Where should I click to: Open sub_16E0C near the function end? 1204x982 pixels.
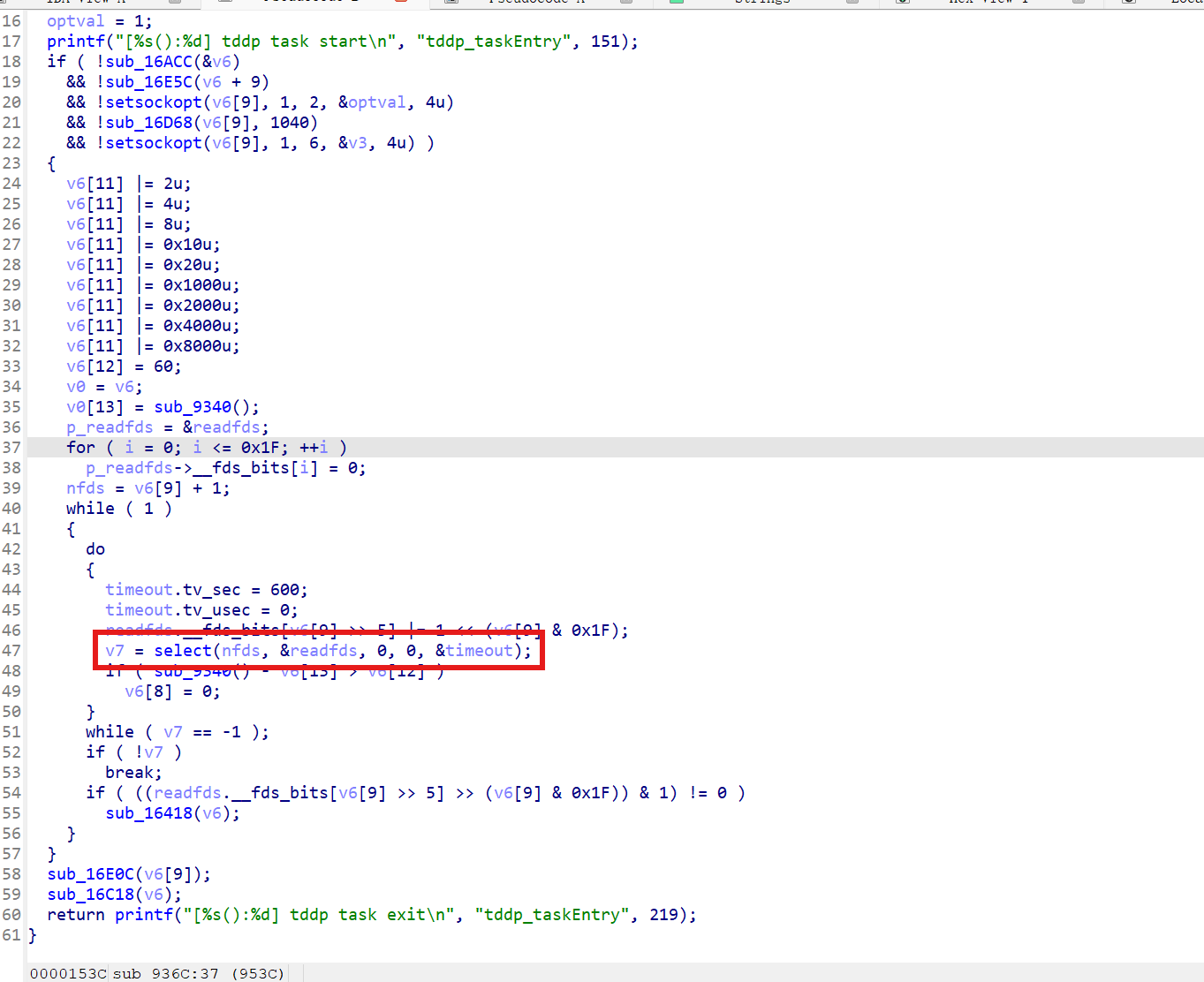tap(90, 874)
